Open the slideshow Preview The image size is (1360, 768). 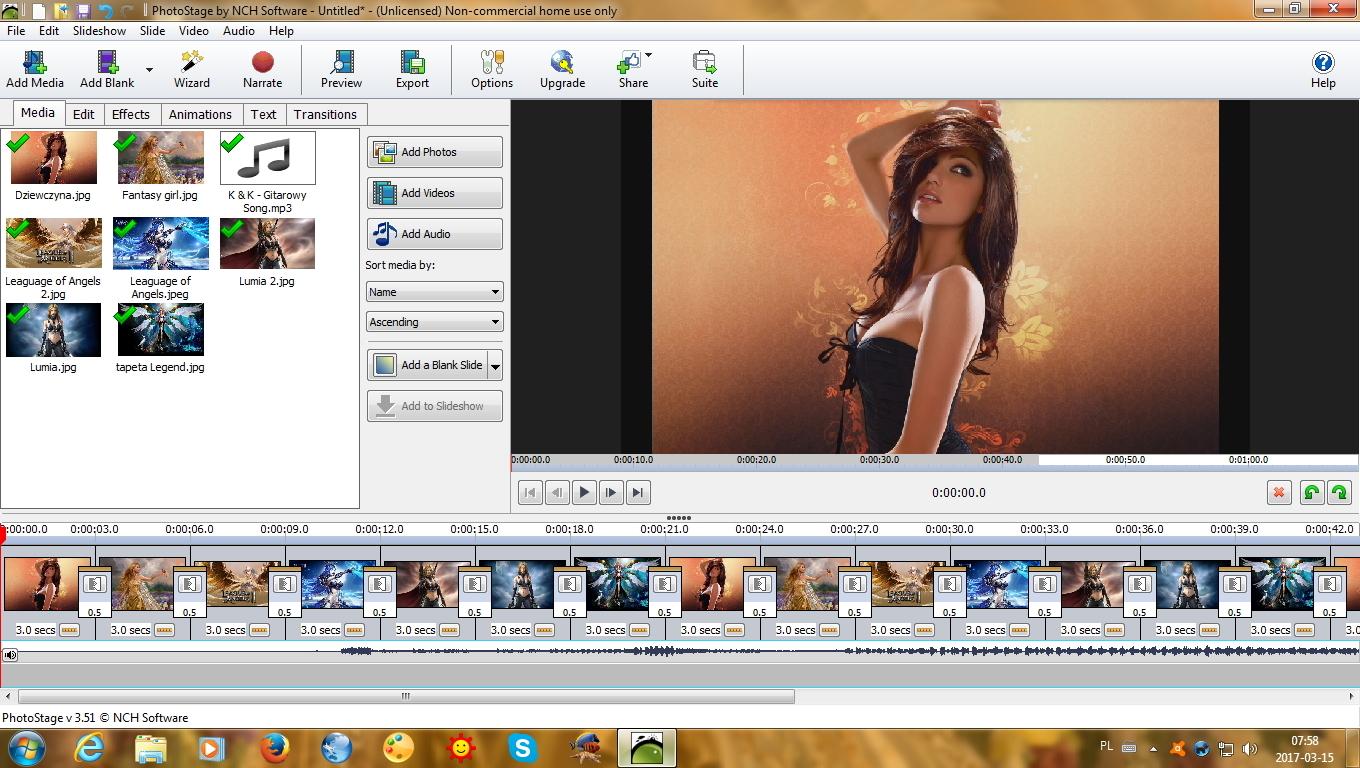pos(341,70)
